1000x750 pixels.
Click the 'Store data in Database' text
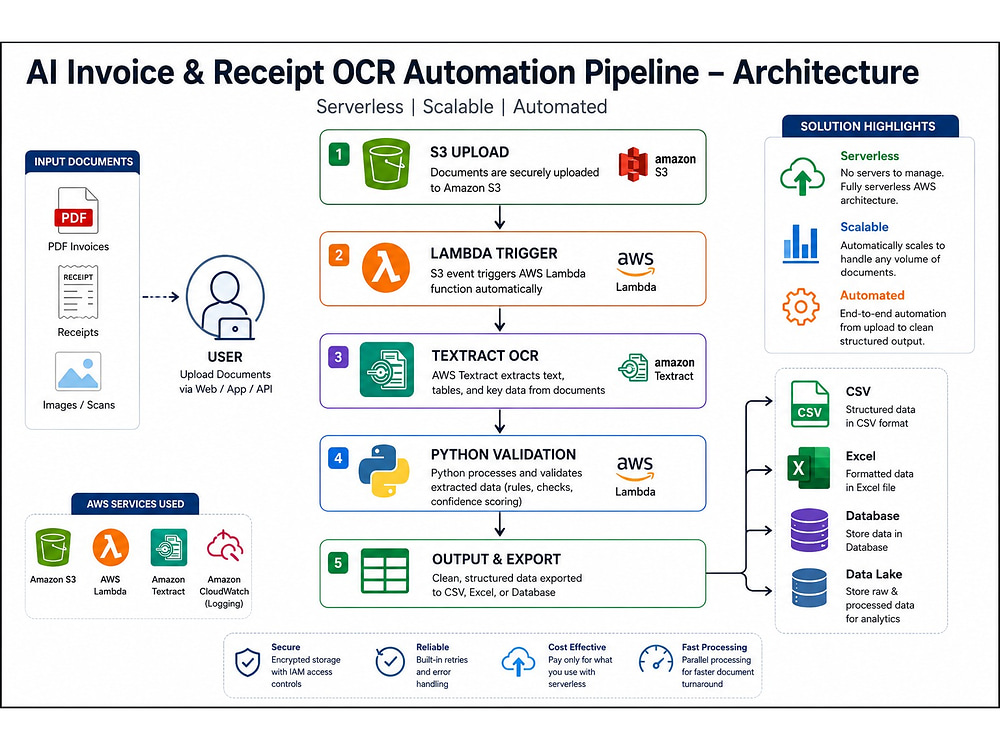(874, 540)
